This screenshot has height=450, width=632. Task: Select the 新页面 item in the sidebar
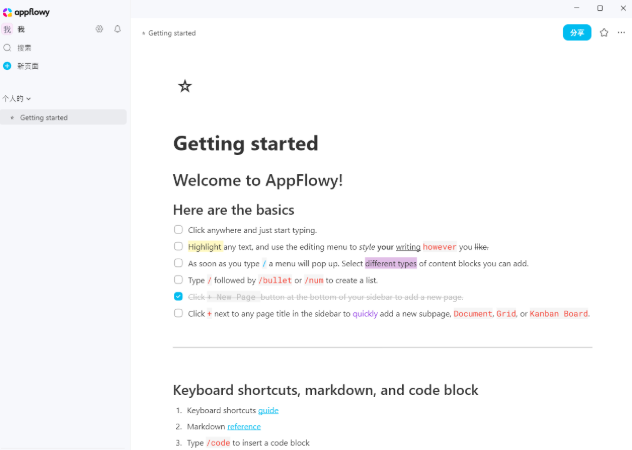27,66
